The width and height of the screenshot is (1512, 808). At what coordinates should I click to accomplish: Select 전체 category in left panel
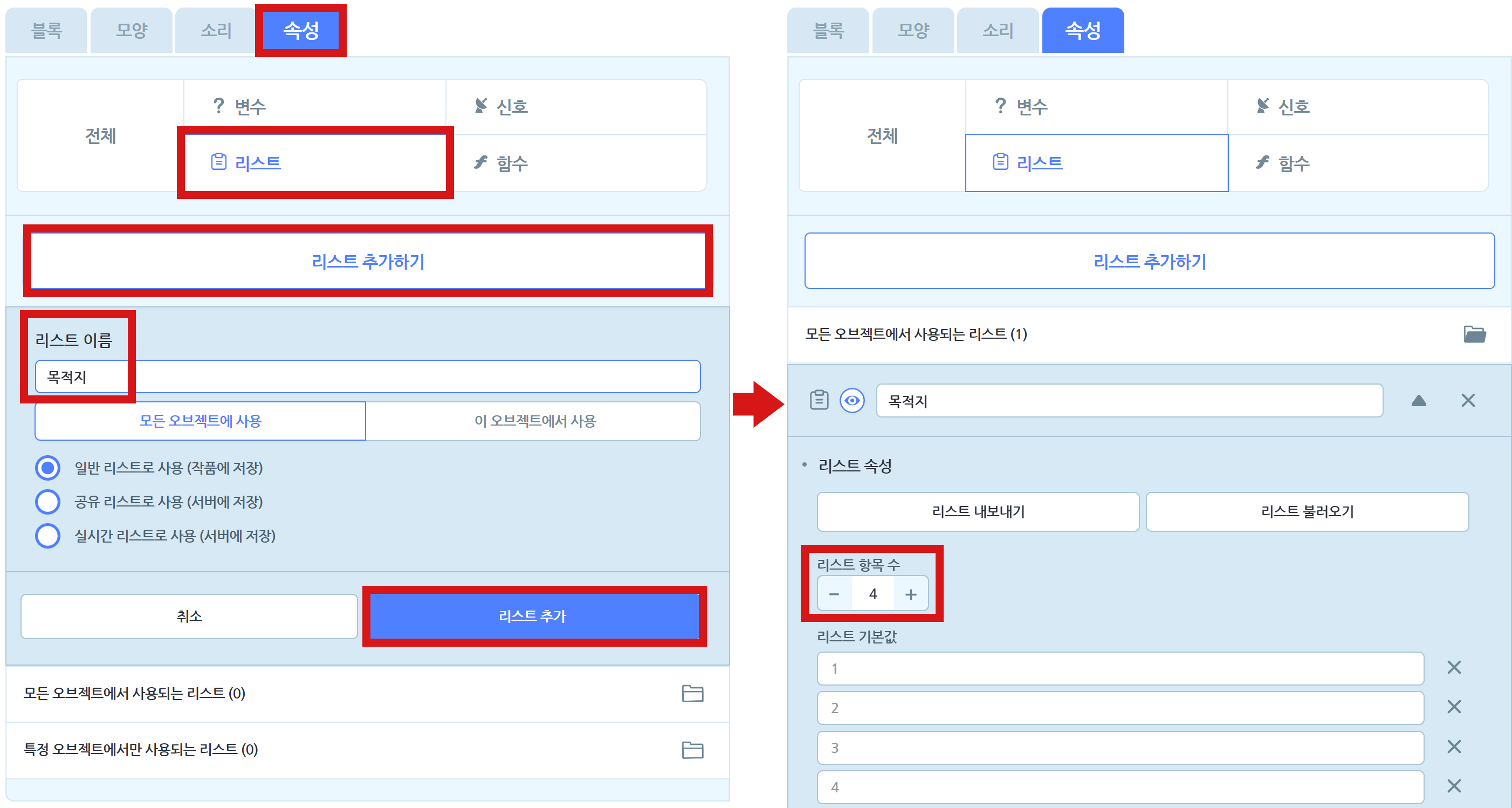[x=100, y=135]
